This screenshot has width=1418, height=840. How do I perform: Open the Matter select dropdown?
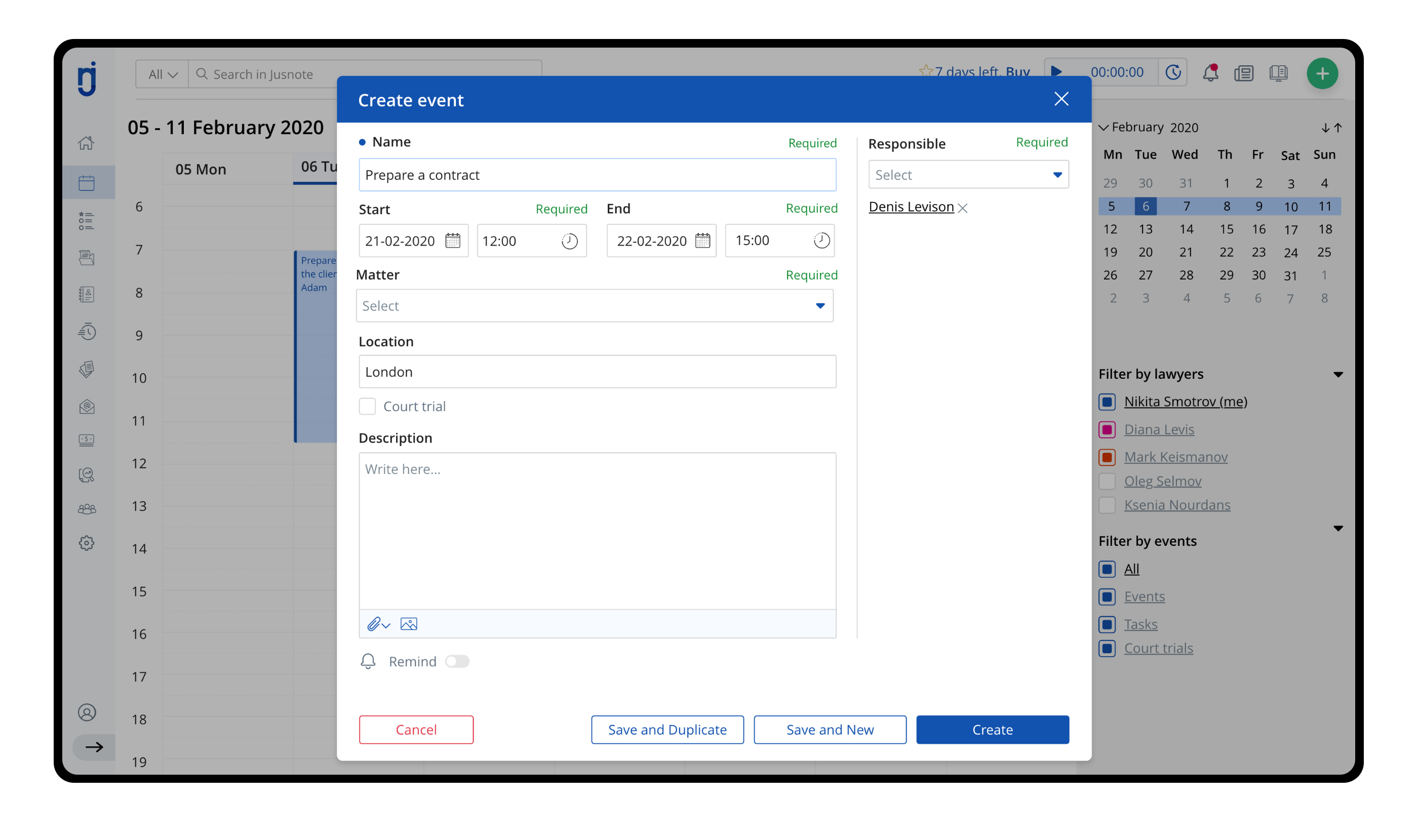click(595, 306)
